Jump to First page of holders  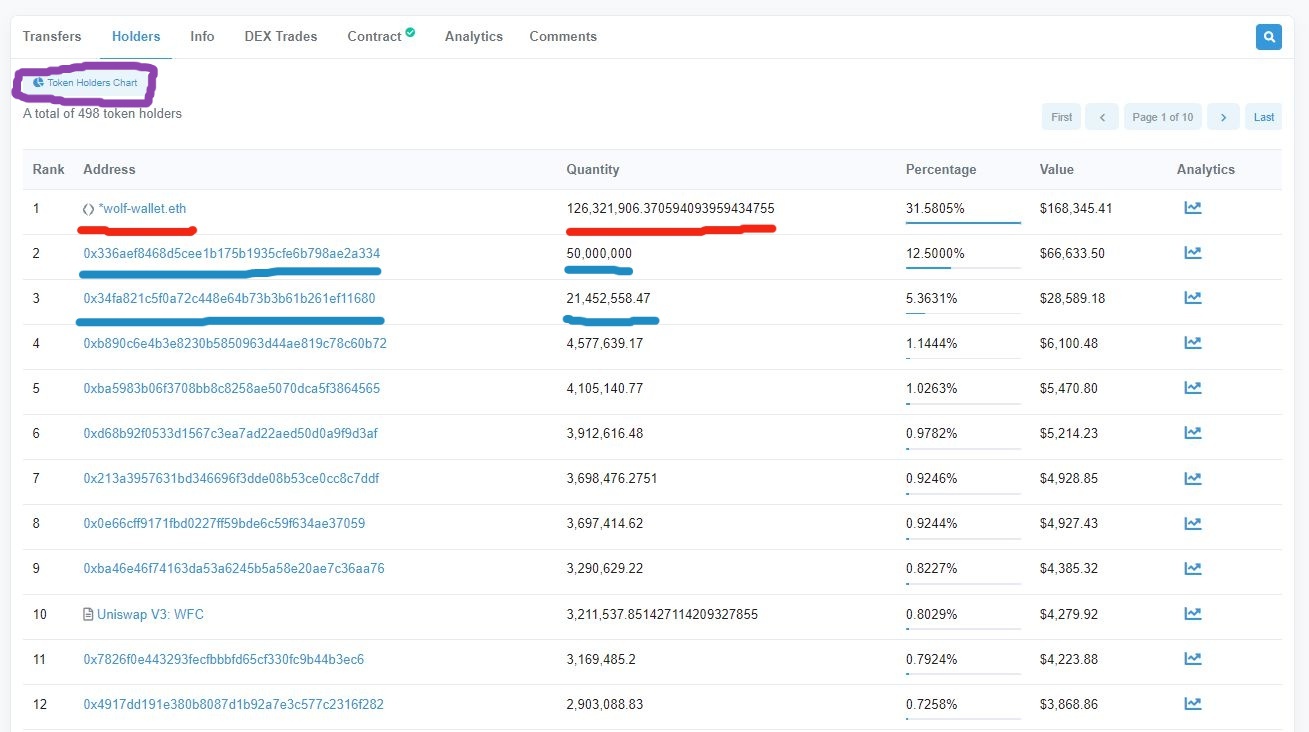tap(1062, 117)
